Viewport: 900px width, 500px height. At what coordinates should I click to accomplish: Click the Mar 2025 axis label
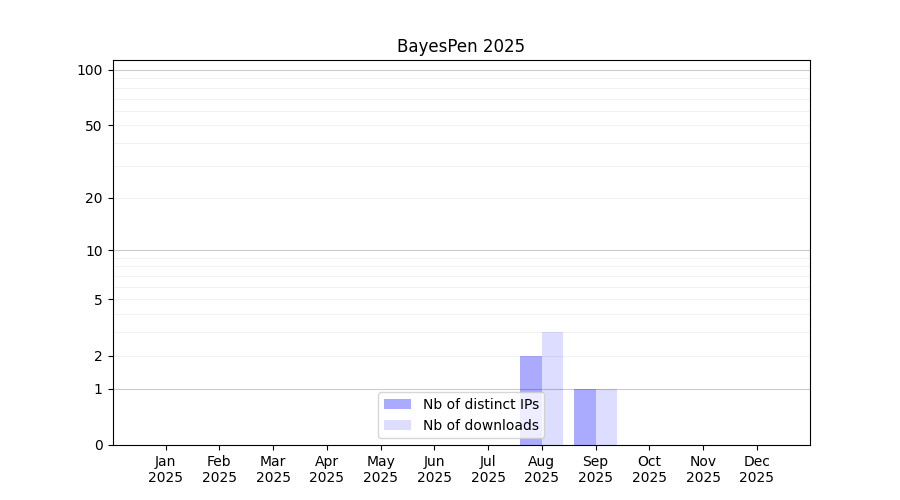(273, 469)
